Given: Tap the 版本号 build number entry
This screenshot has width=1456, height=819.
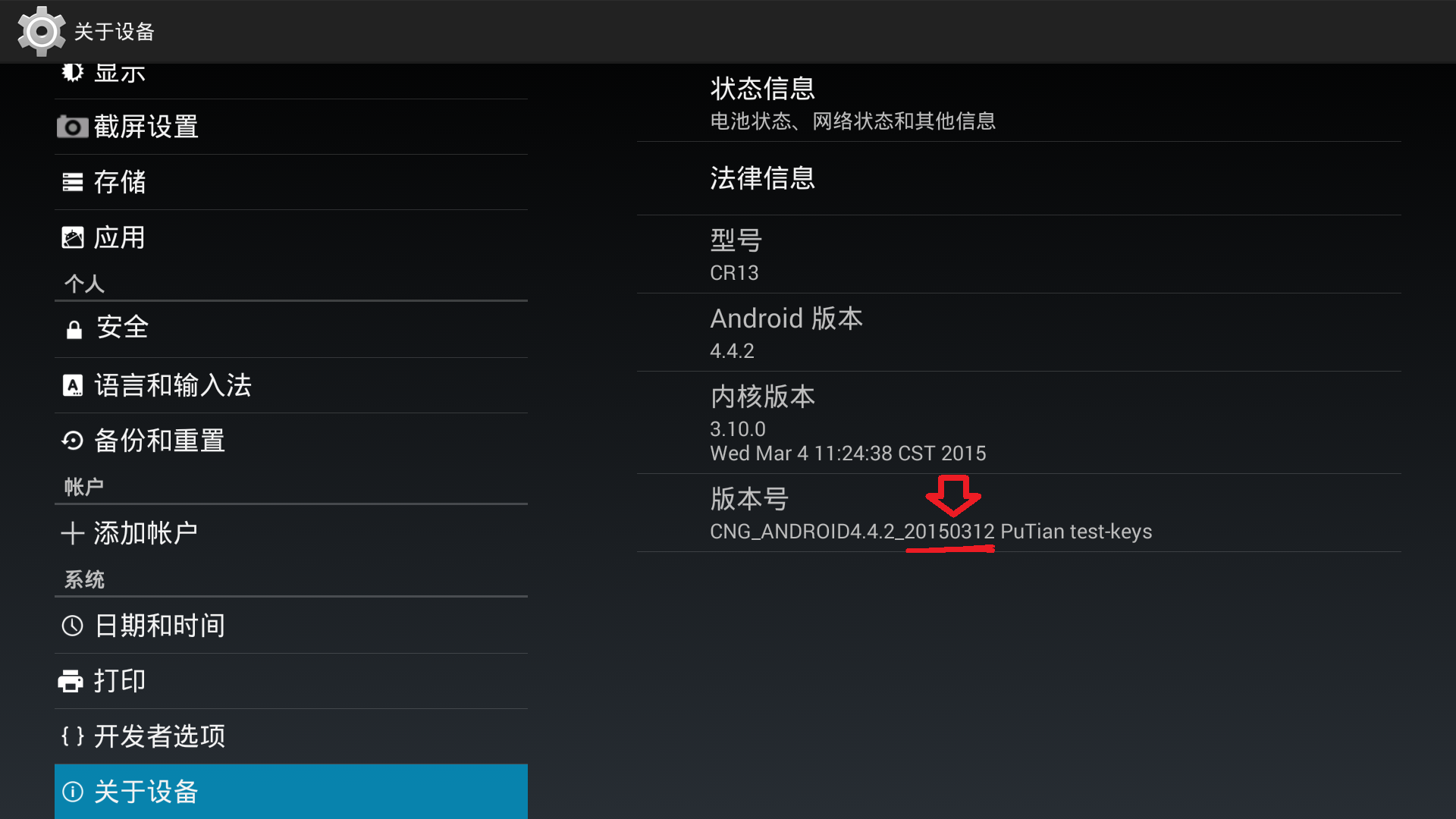Looking at the screenshot, I should click(1019, 513).
